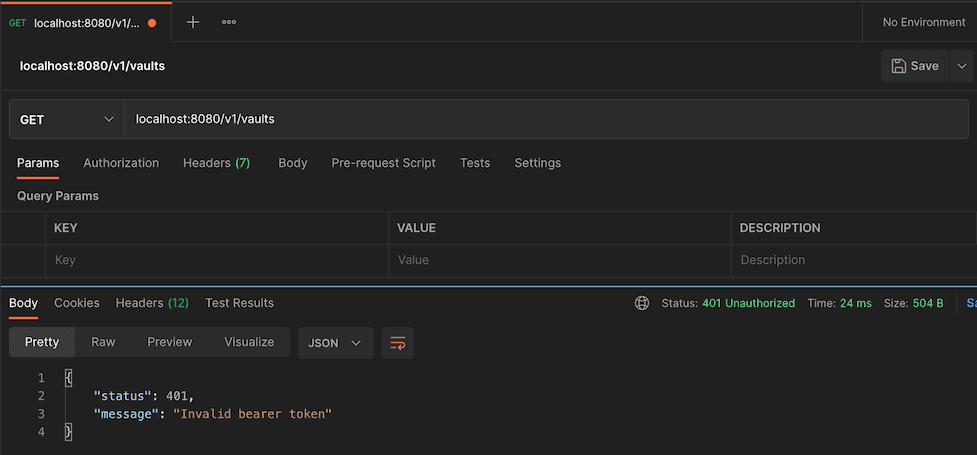977x455 pixels.
Task: Switch to Pre-request Script tab
Action: (x=383, y=163)
